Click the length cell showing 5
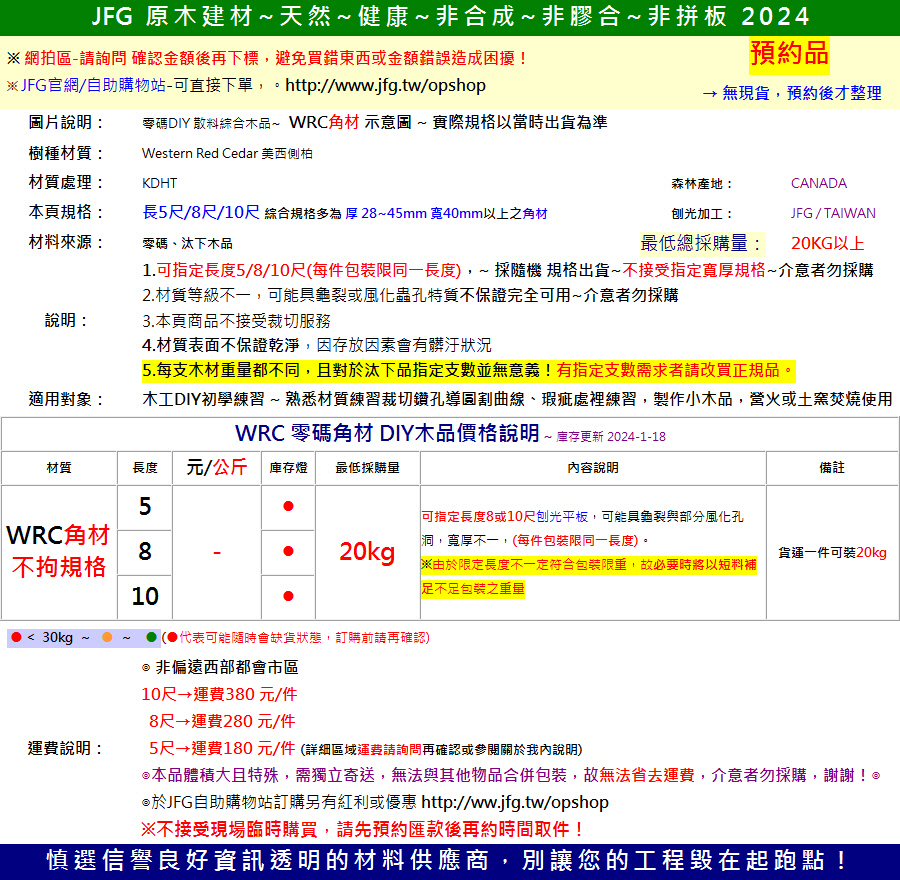 click(x=145, y=507)
